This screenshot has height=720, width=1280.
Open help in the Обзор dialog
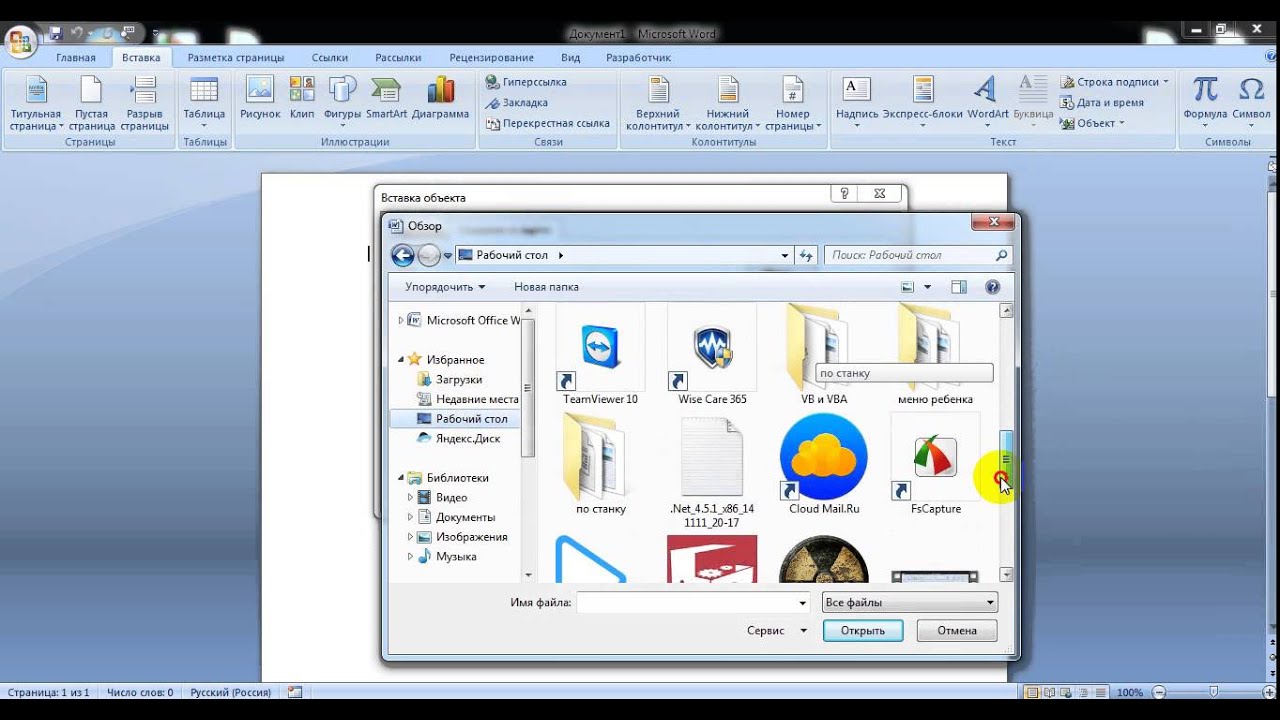[x=992, y=287]
